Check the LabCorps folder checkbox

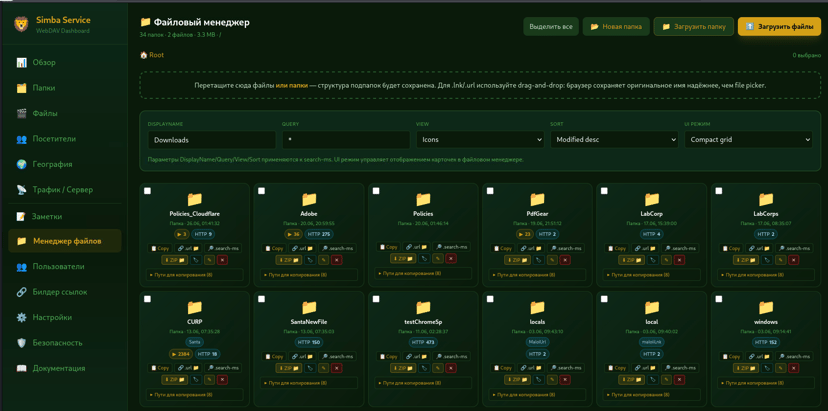[x=719, y=191]
